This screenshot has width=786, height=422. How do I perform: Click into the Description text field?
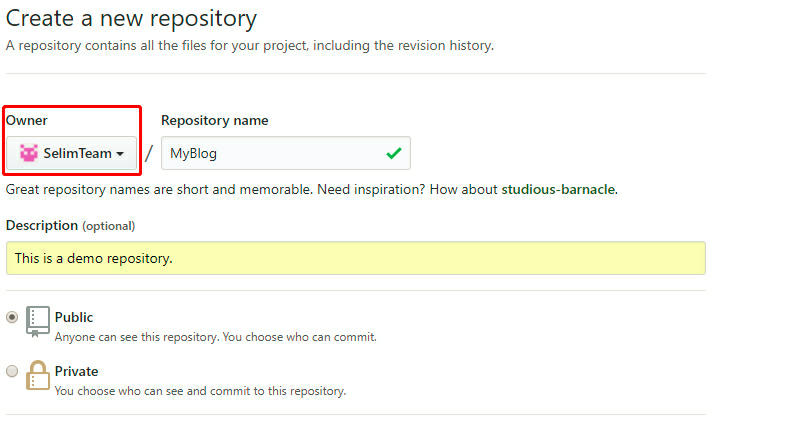(355, 258)
